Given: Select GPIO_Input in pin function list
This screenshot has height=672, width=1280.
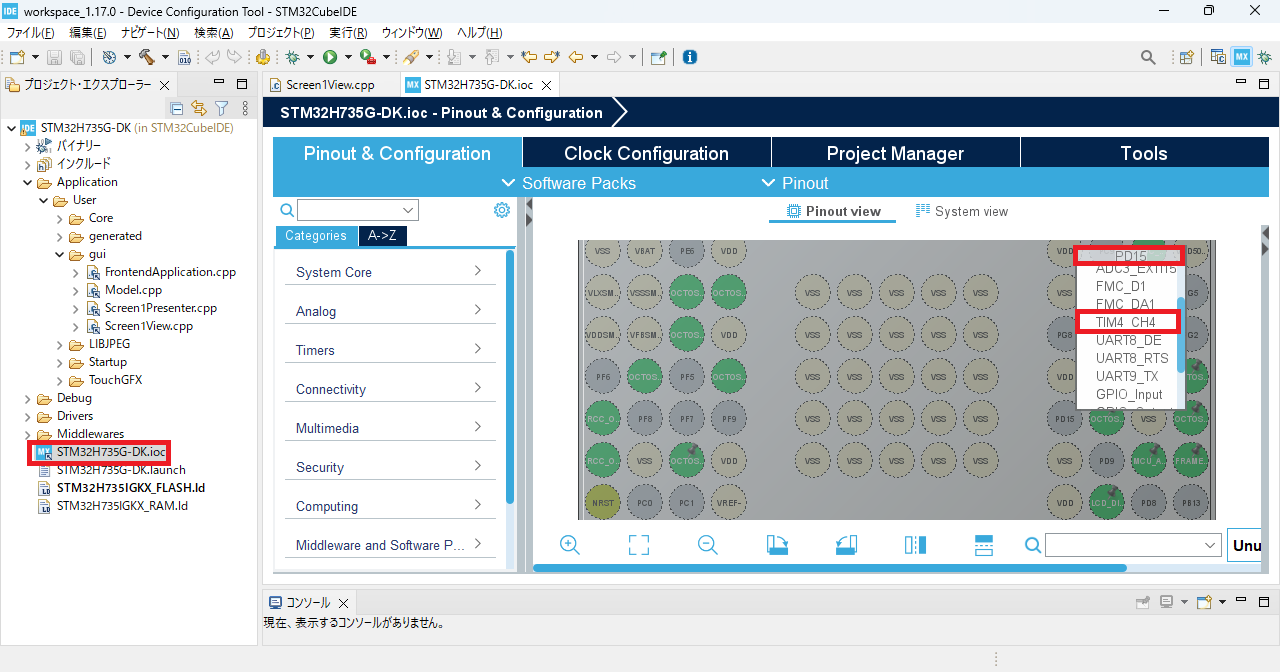Looking at the screenshot, I should tap(1129, 394).
